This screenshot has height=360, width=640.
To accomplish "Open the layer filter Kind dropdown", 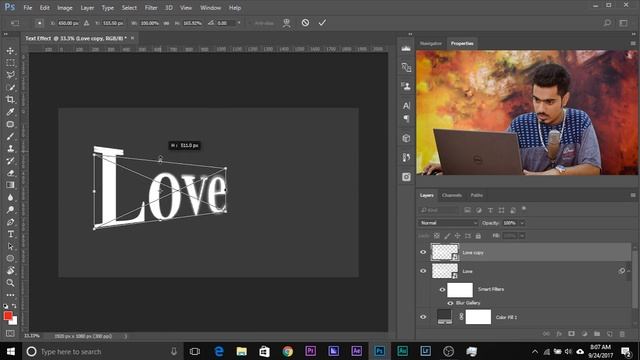I will point(438,210).
